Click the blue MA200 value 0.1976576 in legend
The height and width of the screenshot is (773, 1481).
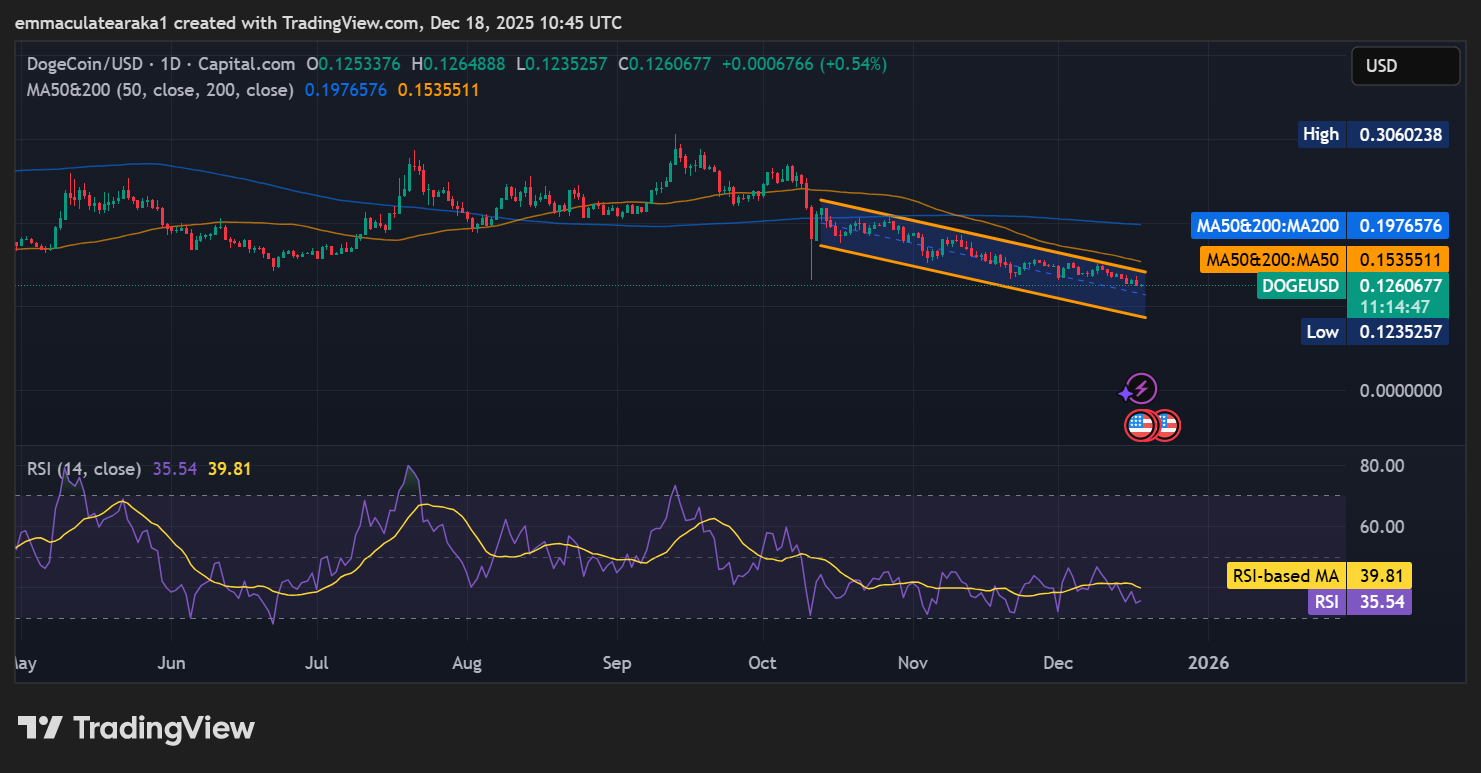(345, 90)
